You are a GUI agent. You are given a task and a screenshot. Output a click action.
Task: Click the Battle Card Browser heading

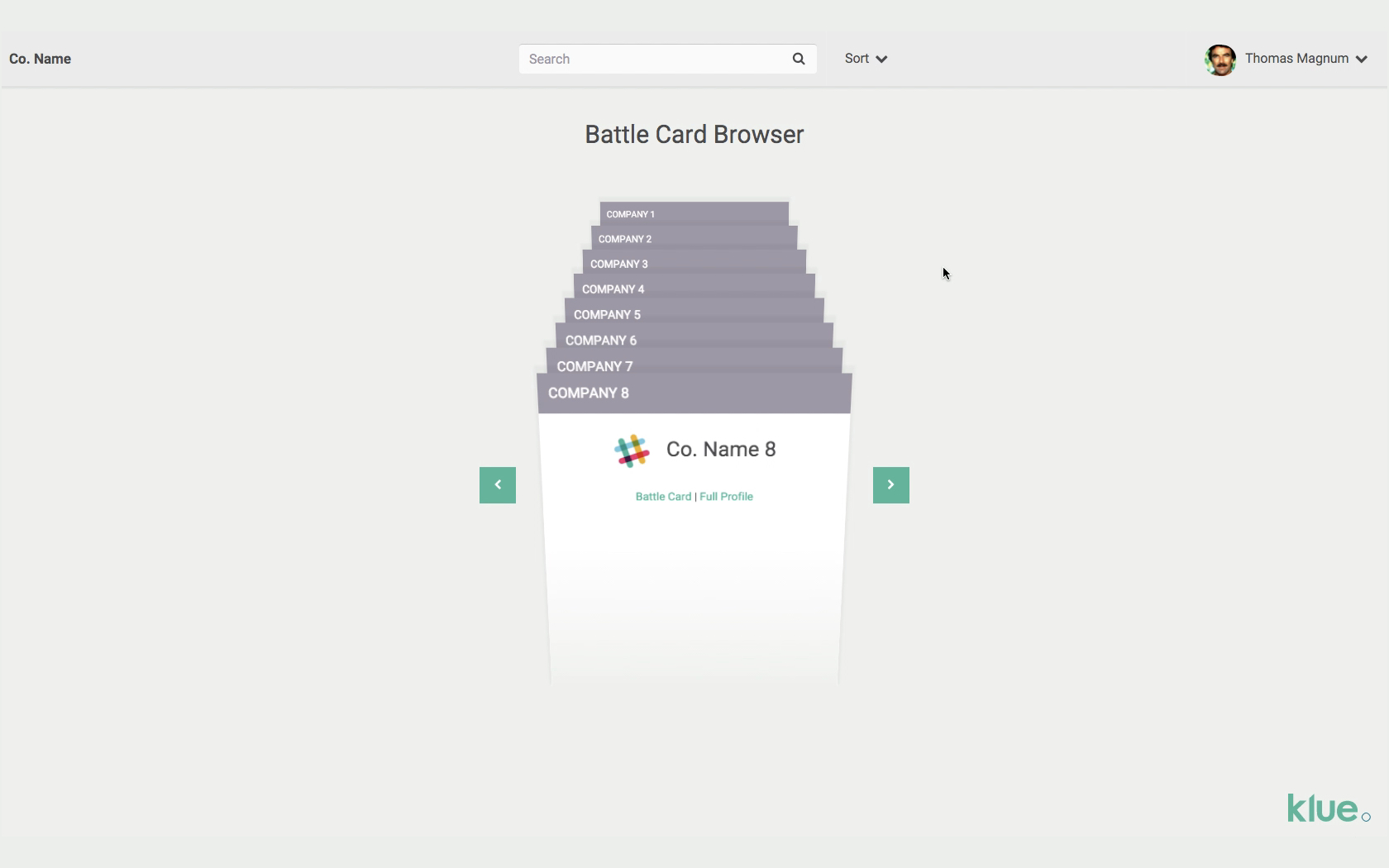(x=694, y=135)
